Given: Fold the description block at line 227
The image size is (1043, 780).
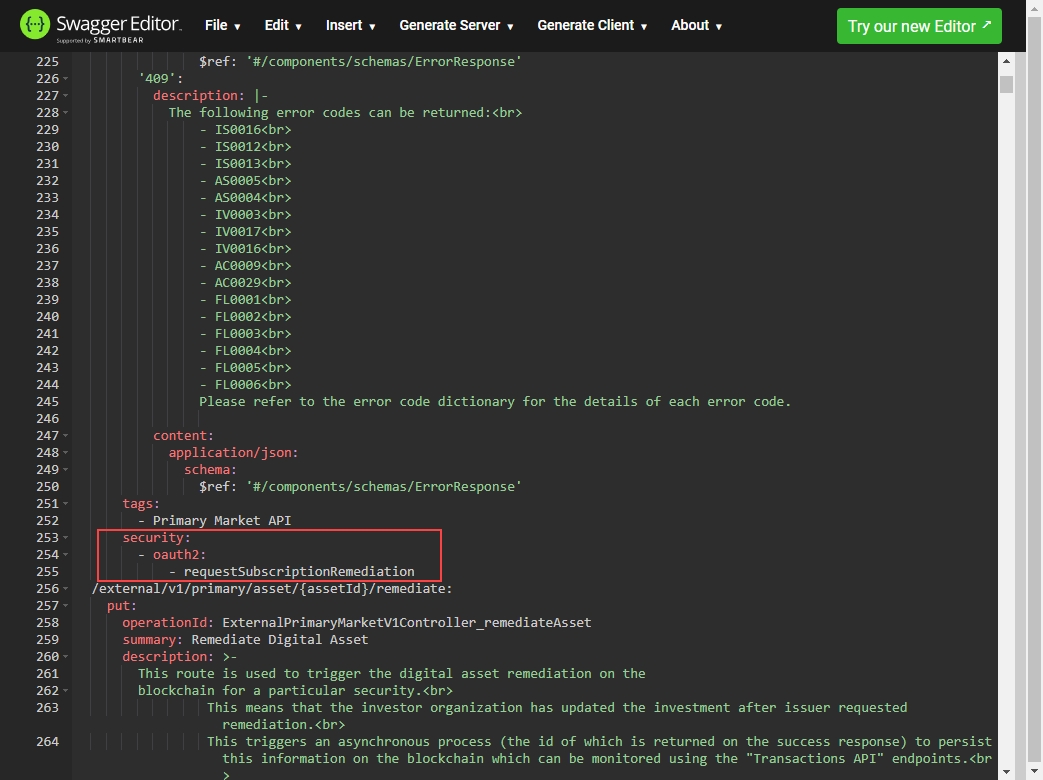Looking at the screenshot, I should coord(66,96).
